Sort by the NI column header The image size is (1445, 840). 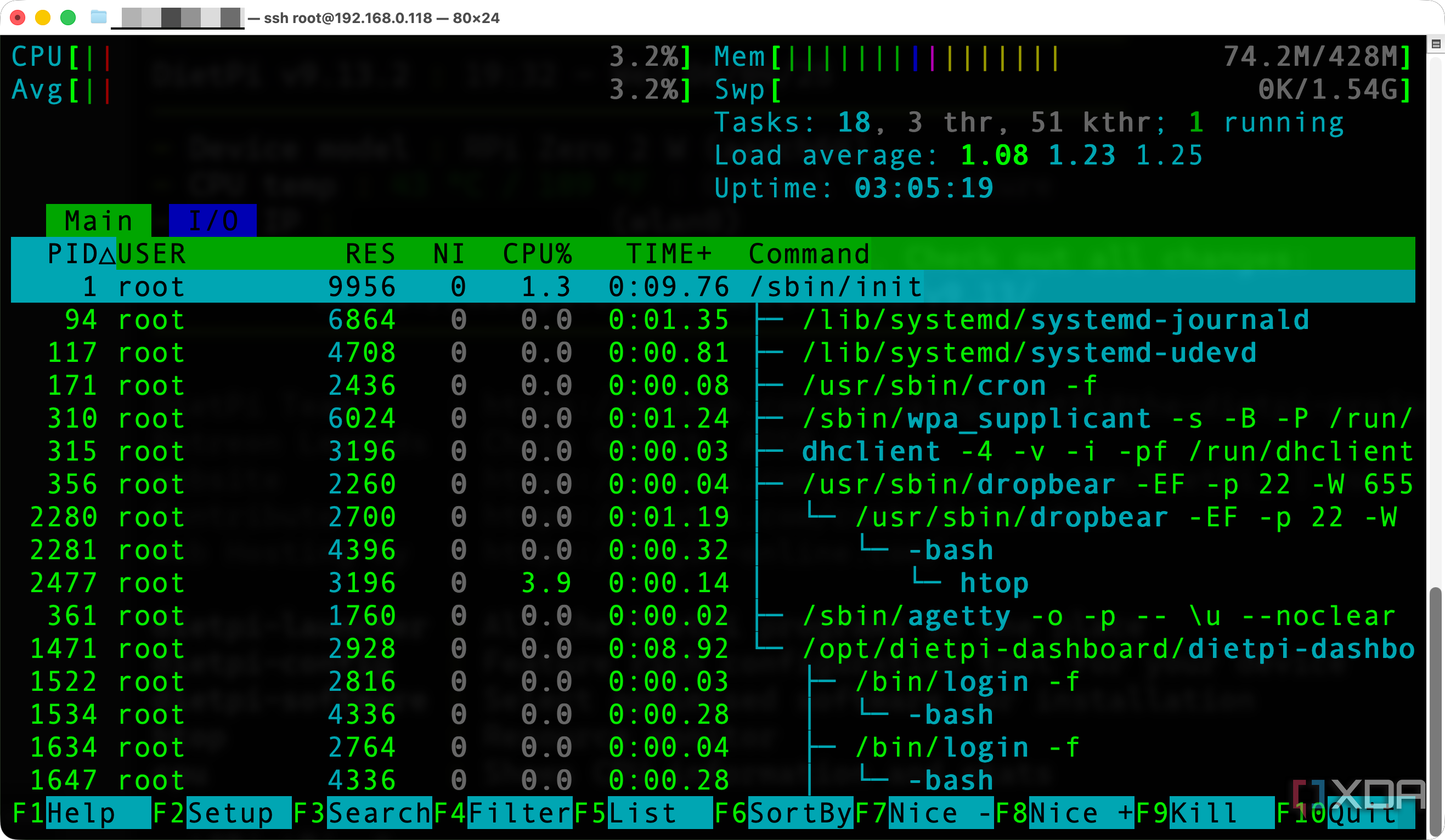[449, 254]
